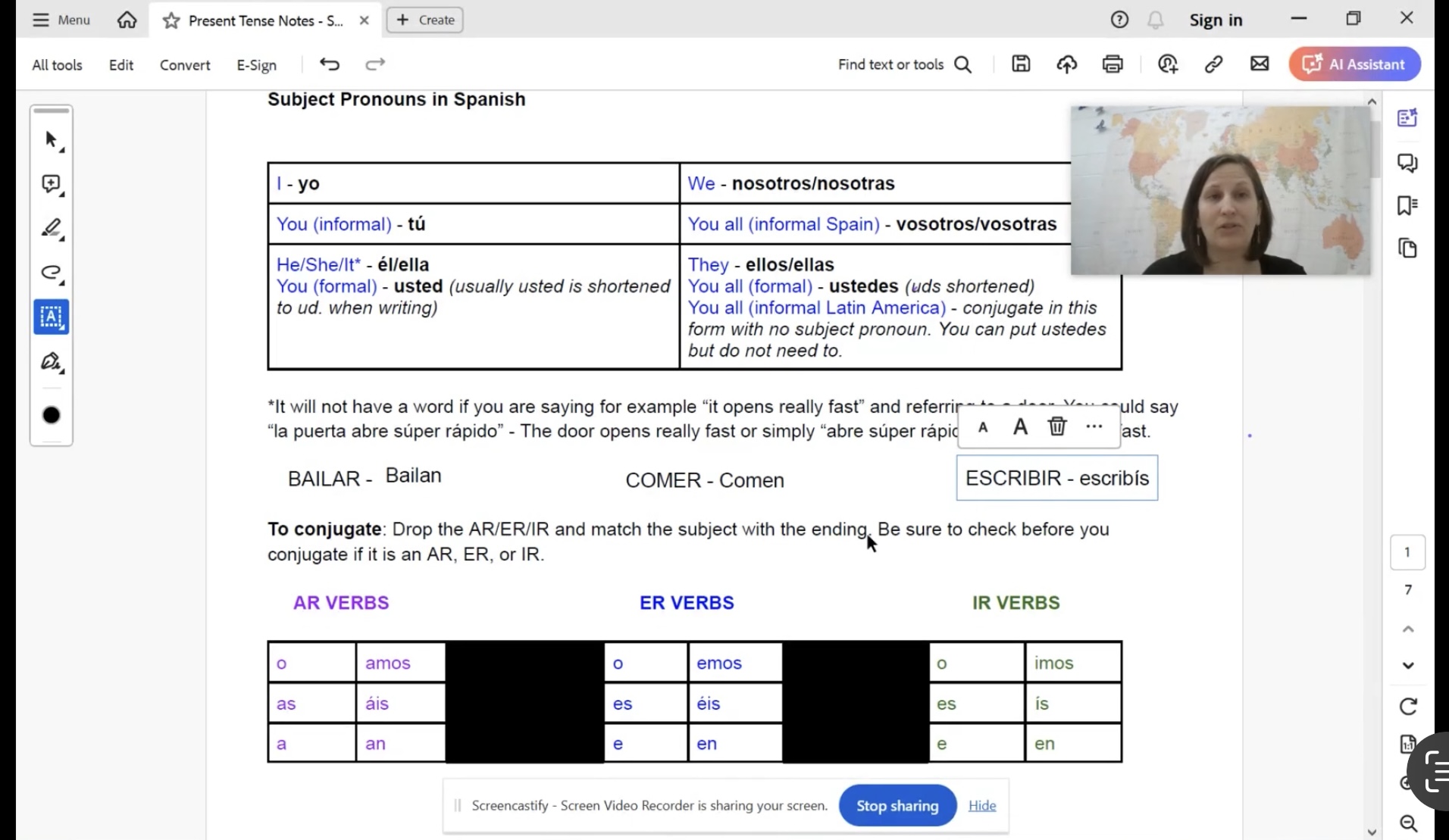Increase text size with large A
Screen dimensions: 1449x840
point(1020,427)
